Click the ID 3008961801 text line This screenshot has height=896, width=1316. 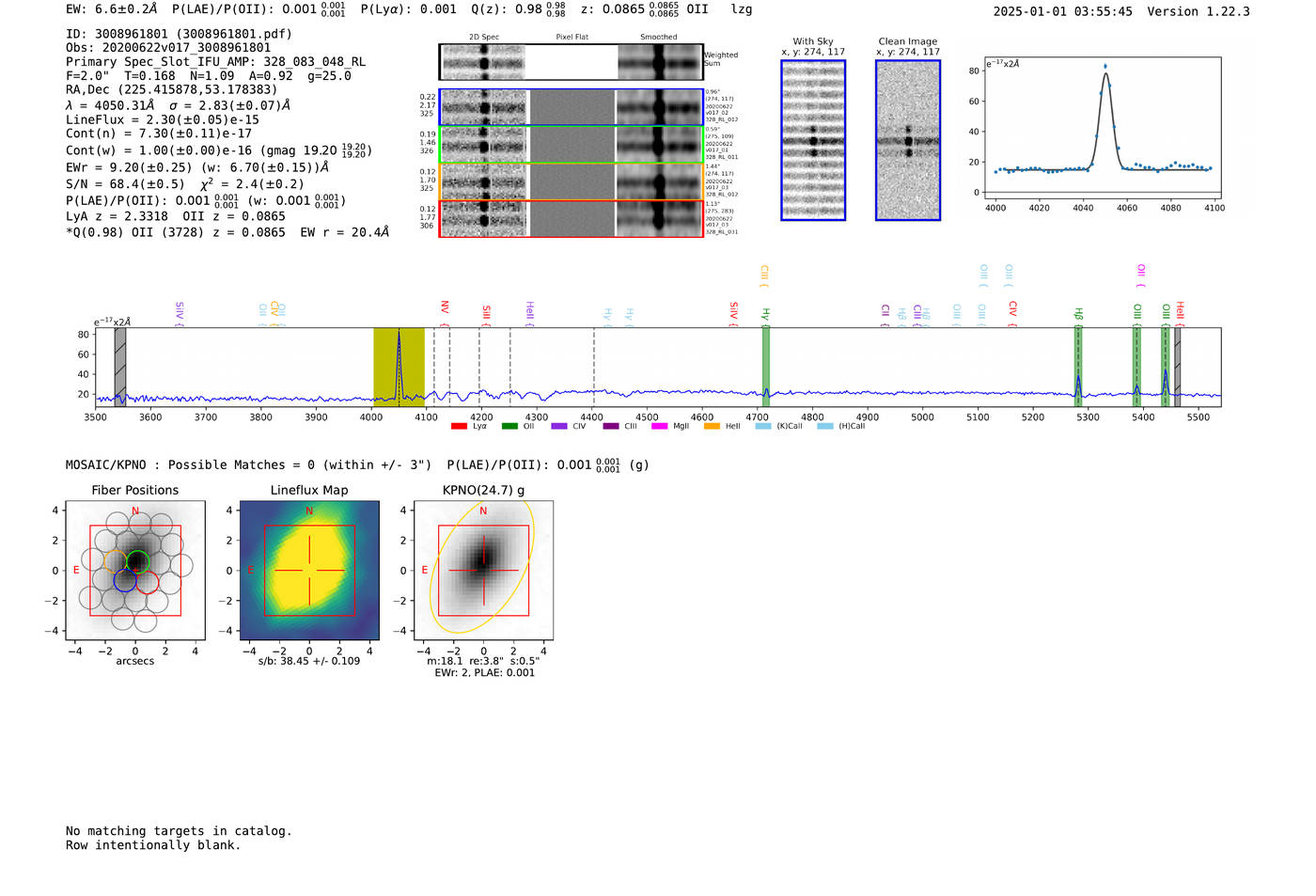pos(179,34)
